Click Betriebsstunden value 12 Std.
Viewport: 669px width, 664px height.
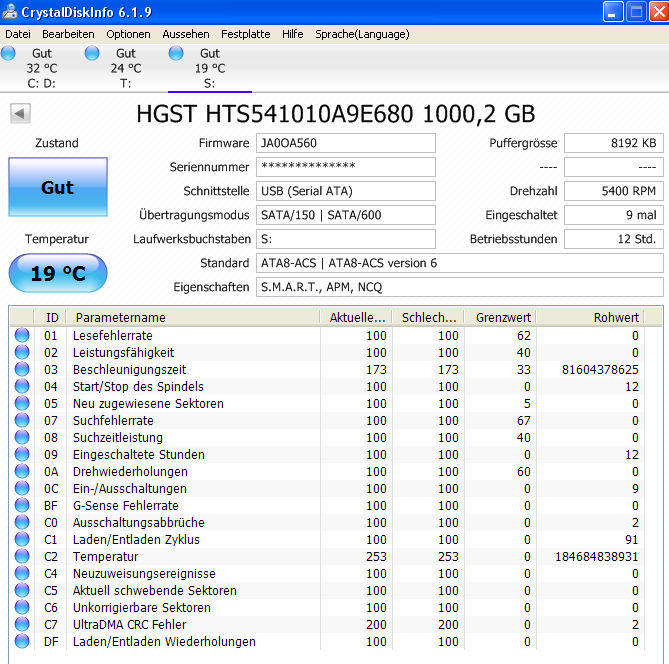pos(614,239)
